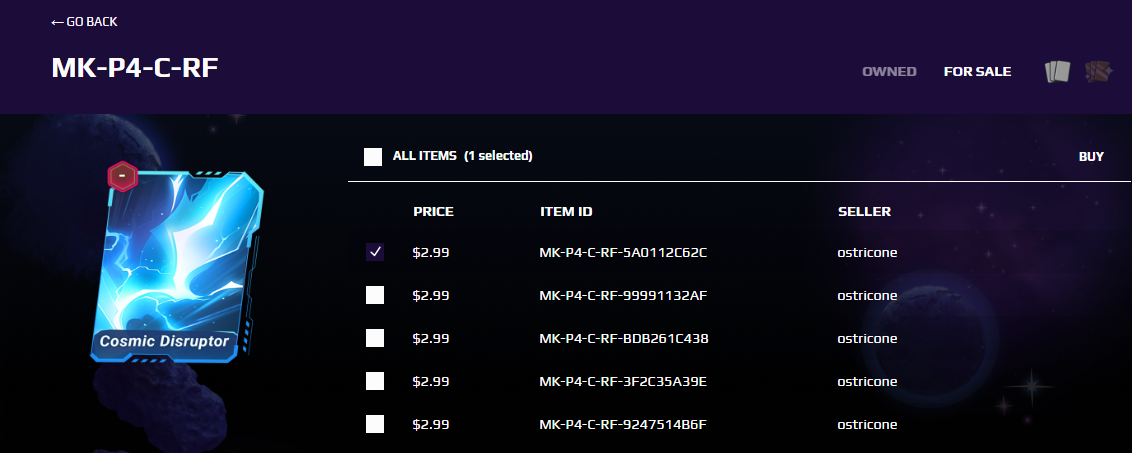This screenshot has width=1132, height=453.
Task: Select checkbox for item ending BDB261C438
Action: pyautogui.click(x=375, y=338)
